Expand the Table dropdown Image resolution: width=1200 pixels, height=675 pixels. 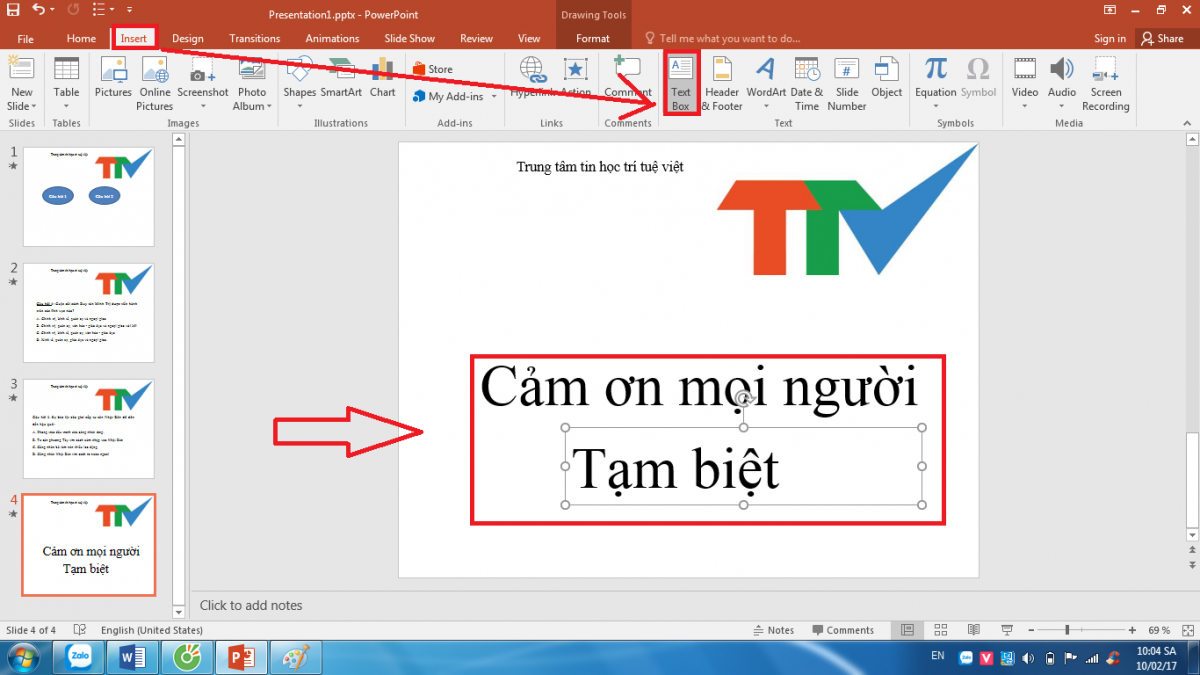(x=67, y=106)
